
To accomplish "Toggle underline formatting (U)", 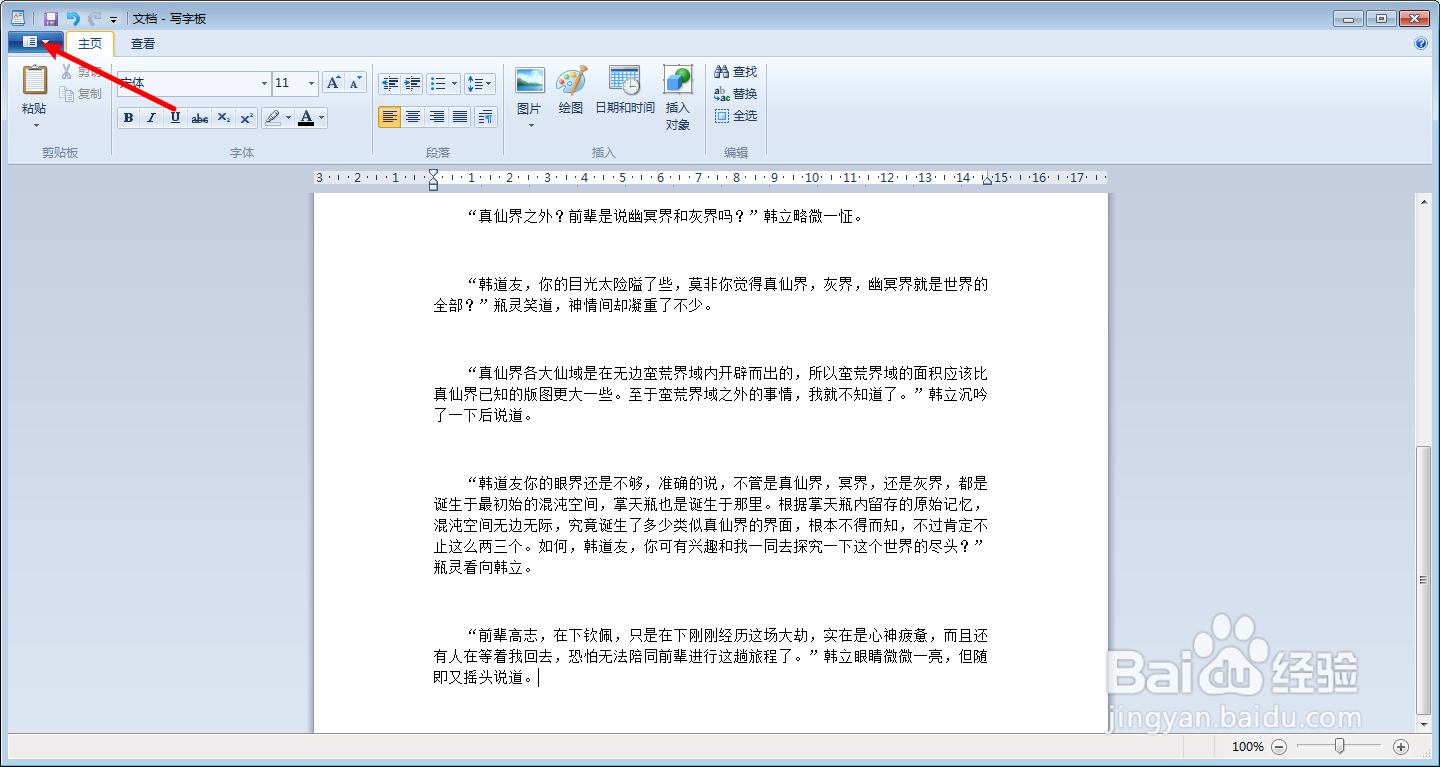I will [x=175, y=118].
